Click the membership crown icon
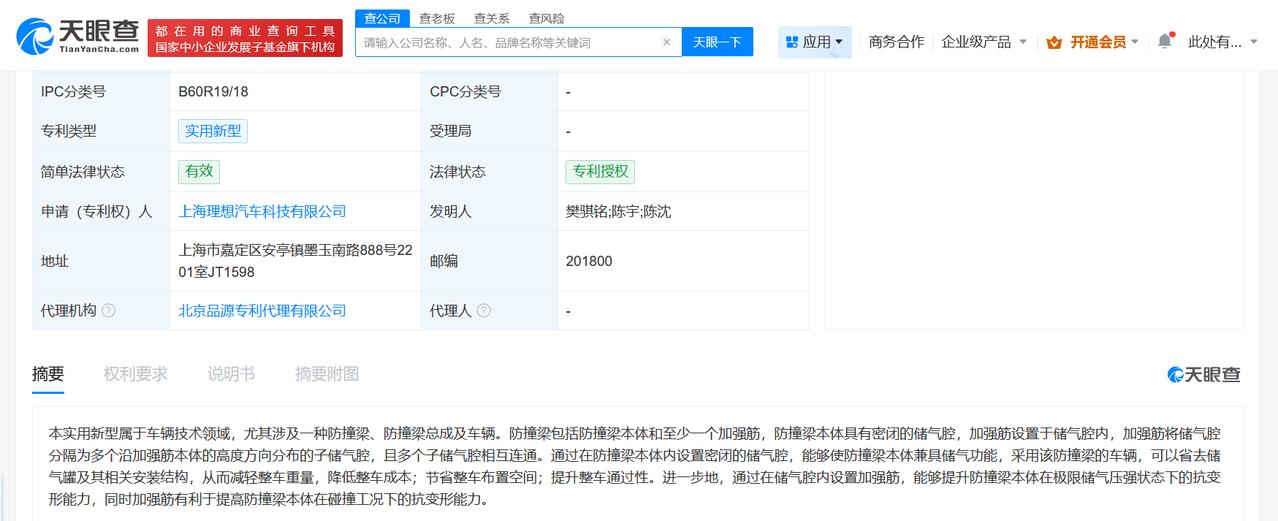 coord(1054,42)
